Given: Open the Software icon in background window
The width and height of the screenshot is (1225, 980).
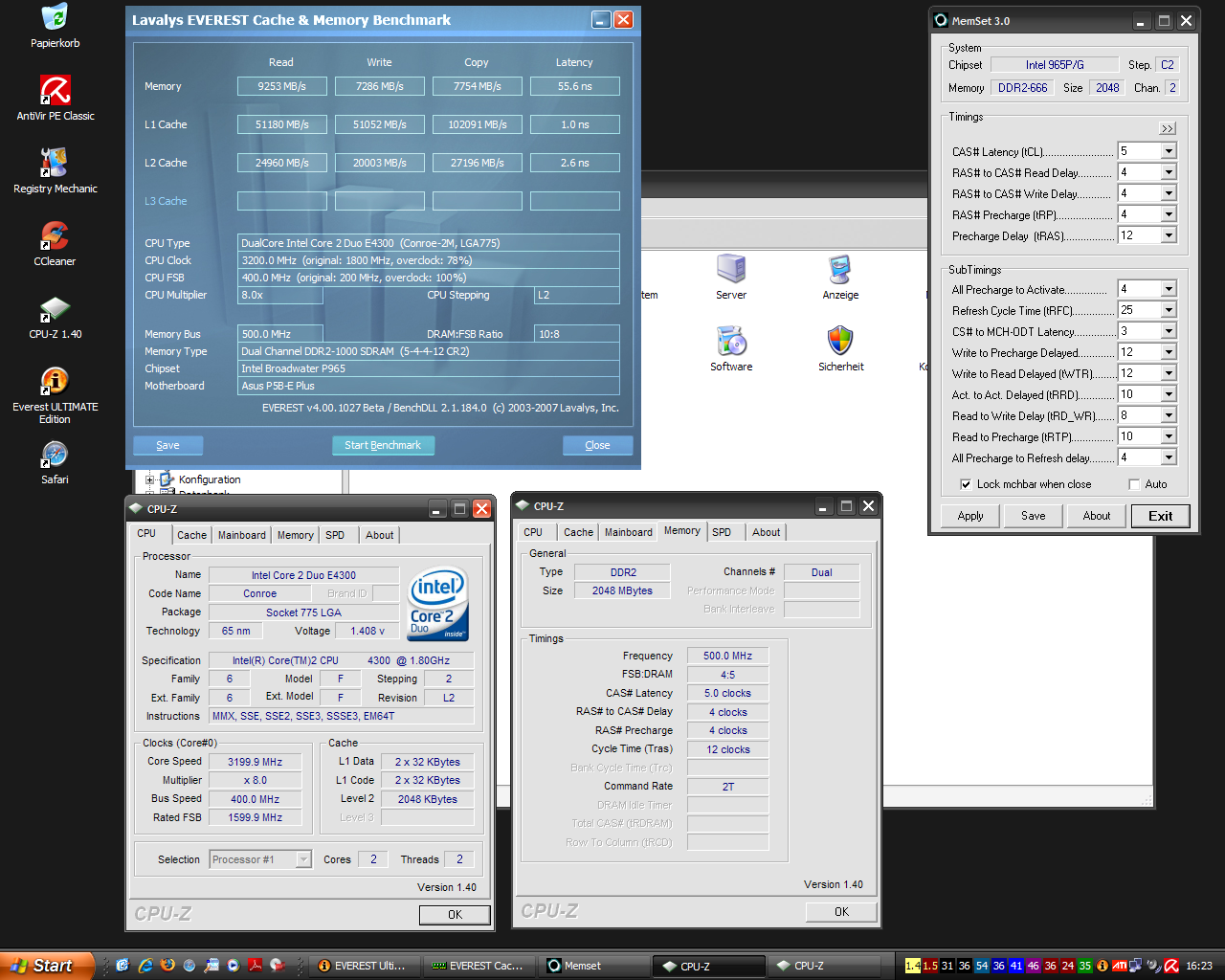Looking at the screenshot, I should tap(731, 348).
